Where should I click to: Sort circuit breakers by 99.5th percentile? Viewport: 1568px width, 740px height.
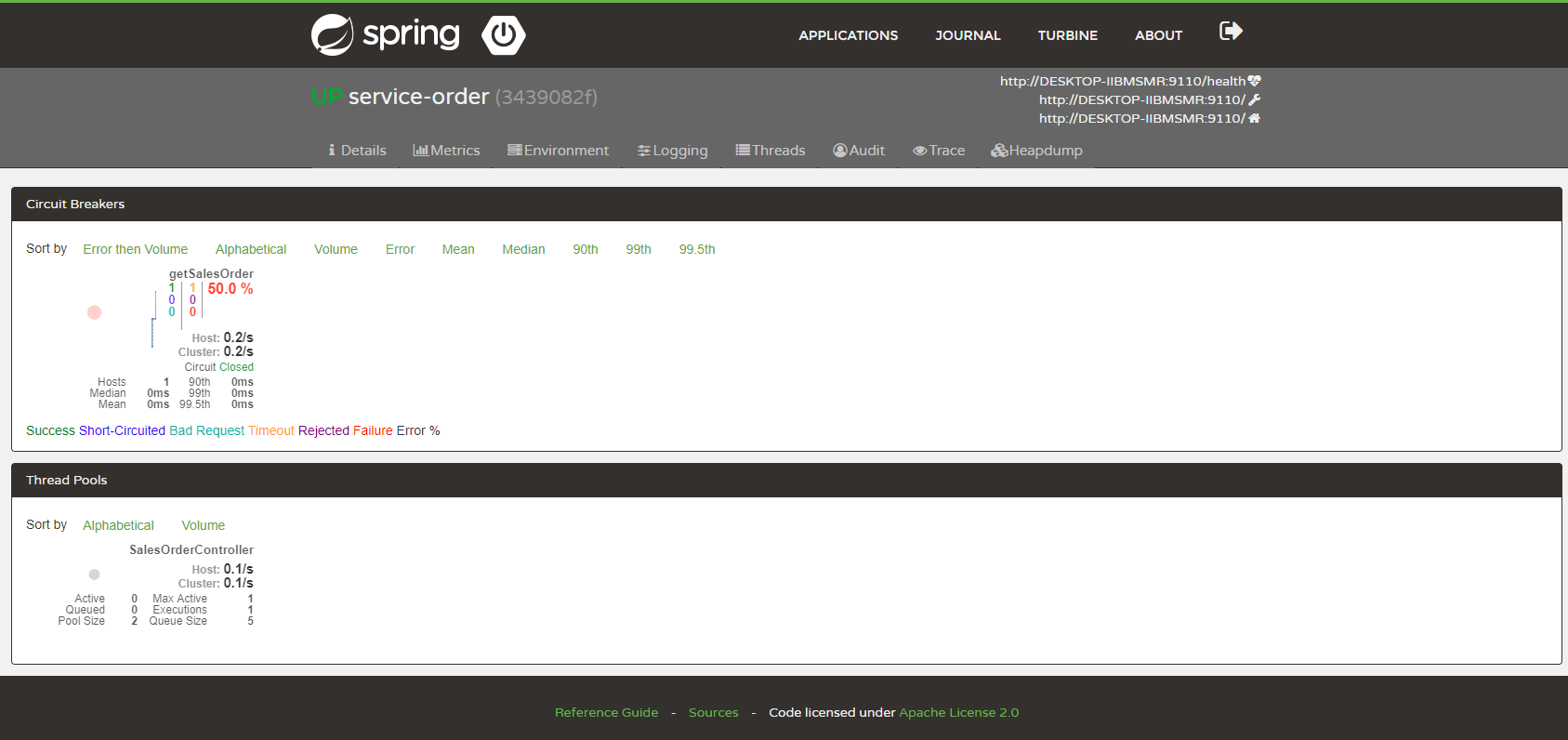click(x=697, y=249)
